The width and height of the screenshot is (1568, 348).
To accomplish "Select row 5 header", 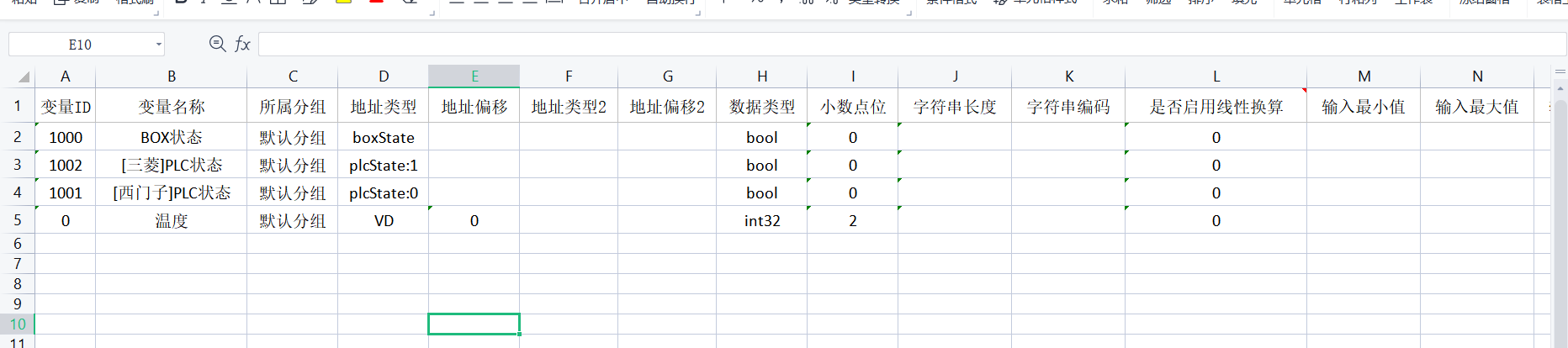I will tap(17, 220).
